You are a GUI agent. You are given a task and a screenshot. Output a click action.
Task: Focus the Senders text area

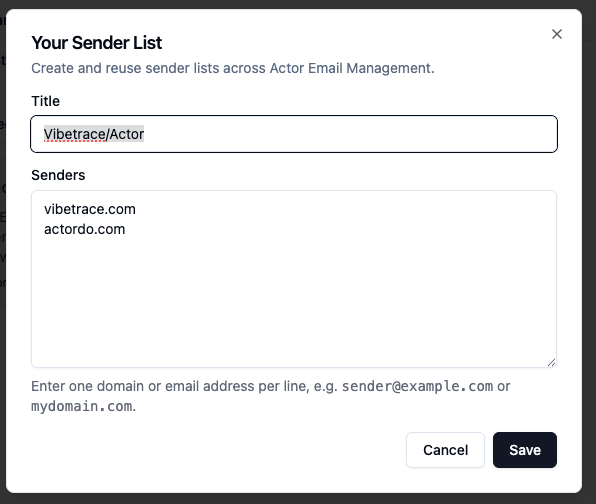[x=294, y=279]
